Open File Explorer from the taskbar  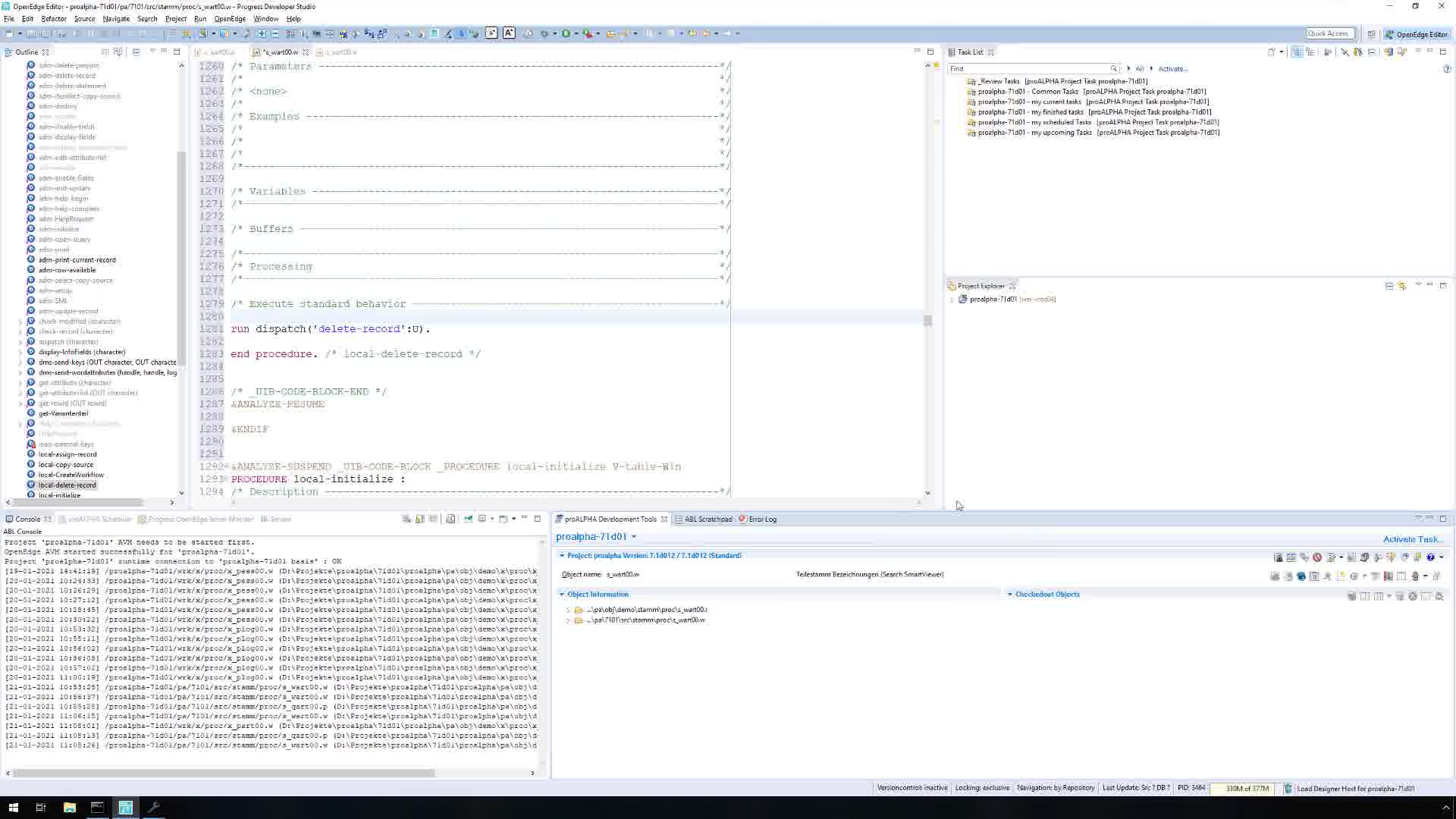point(69,808)
